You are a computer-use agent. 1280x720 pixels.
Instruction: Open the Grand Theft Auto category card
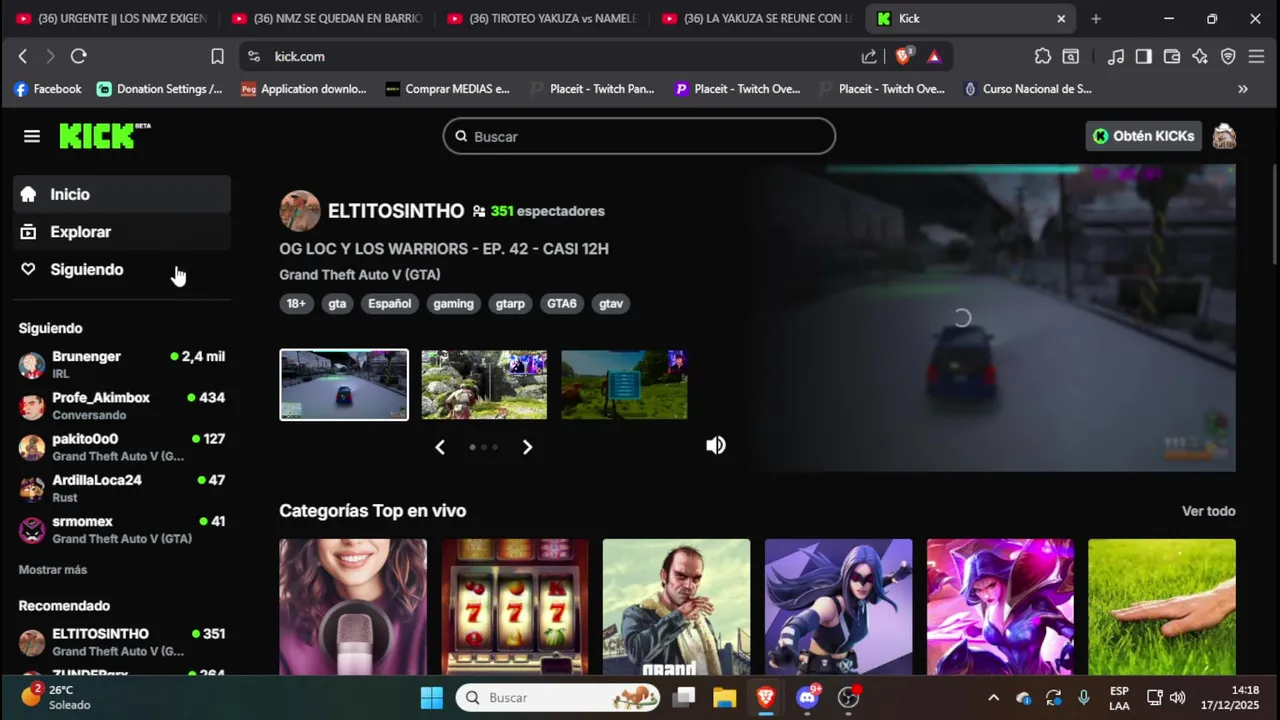(x=676, y=607)
